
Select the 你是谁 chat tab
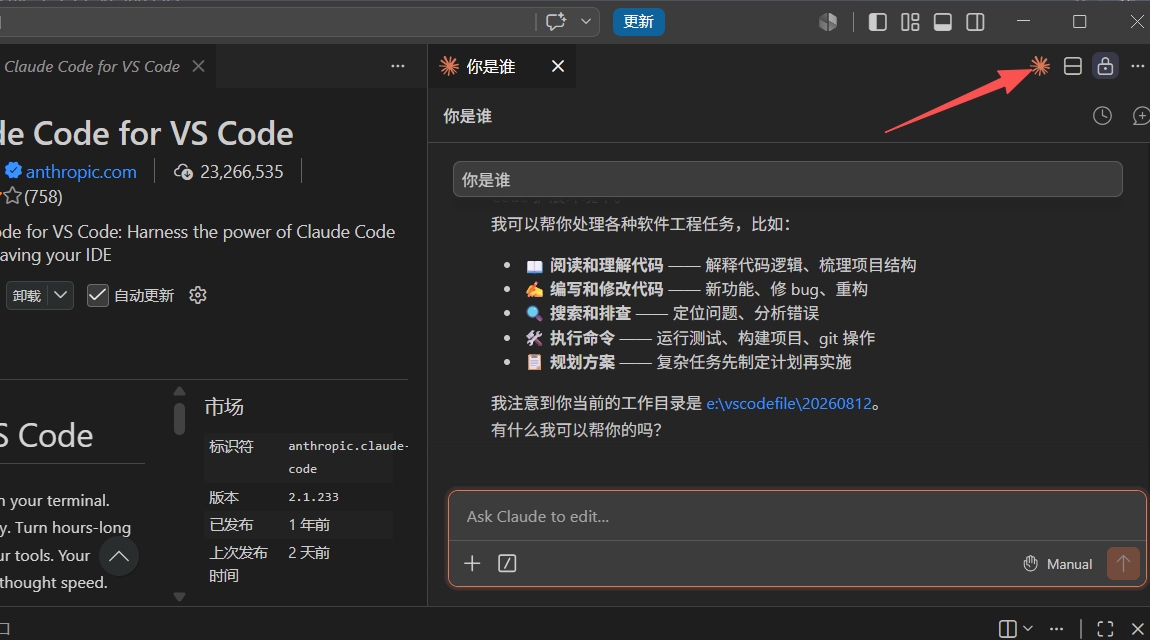[x=490, y=67]
